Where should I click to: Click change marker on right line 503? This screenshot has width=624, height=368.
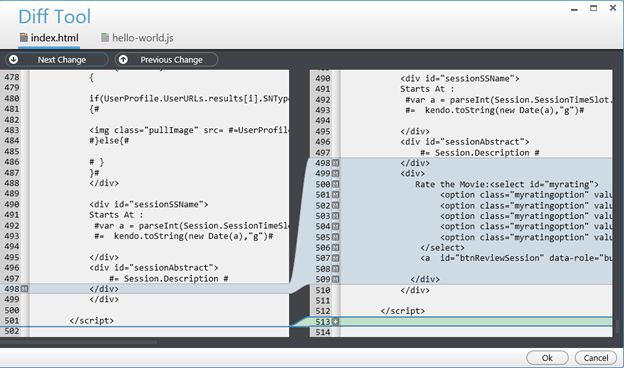click(335, 216)
